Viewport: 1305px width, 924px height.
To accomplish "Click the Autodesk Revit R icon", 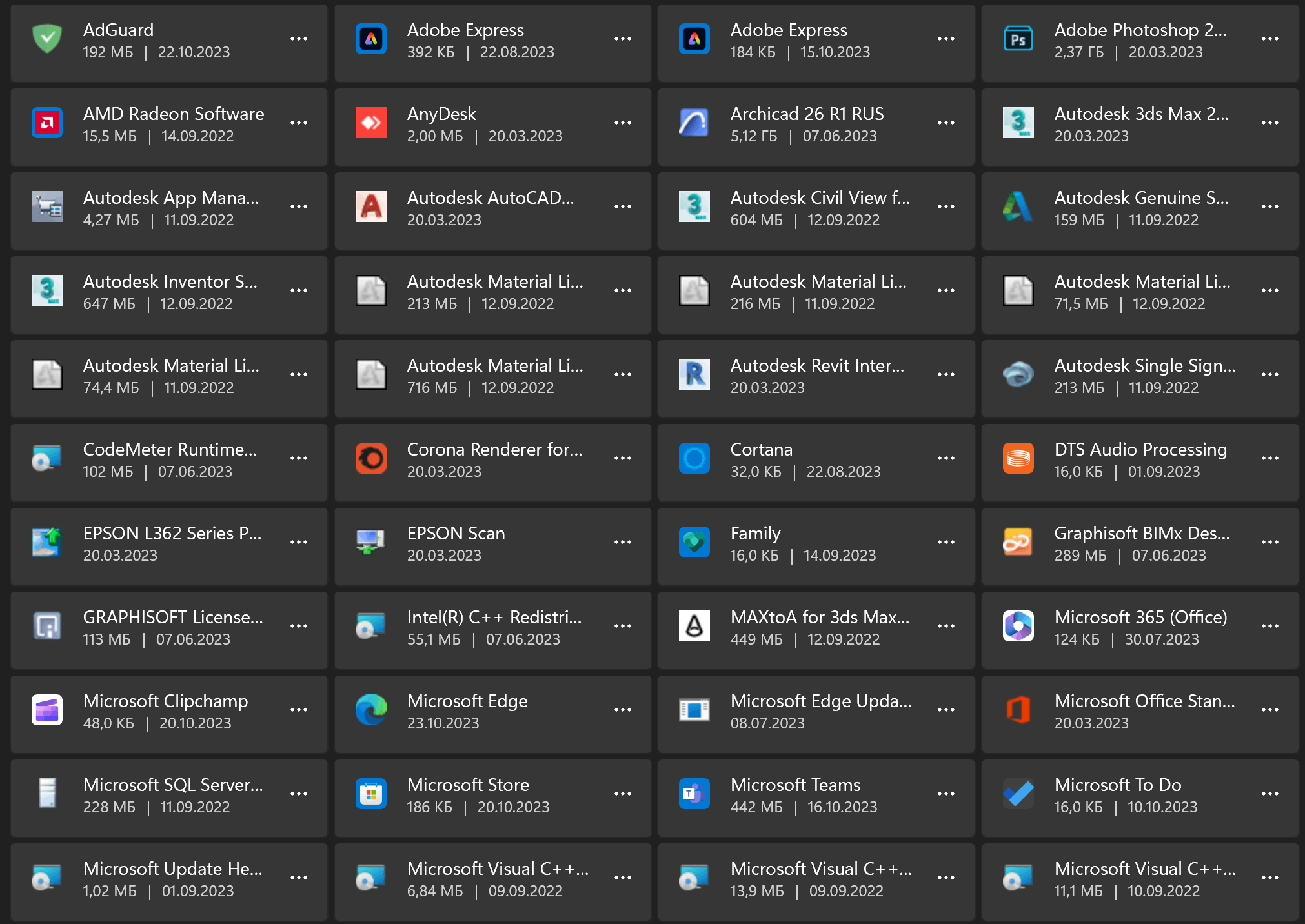I will point(694,375).
